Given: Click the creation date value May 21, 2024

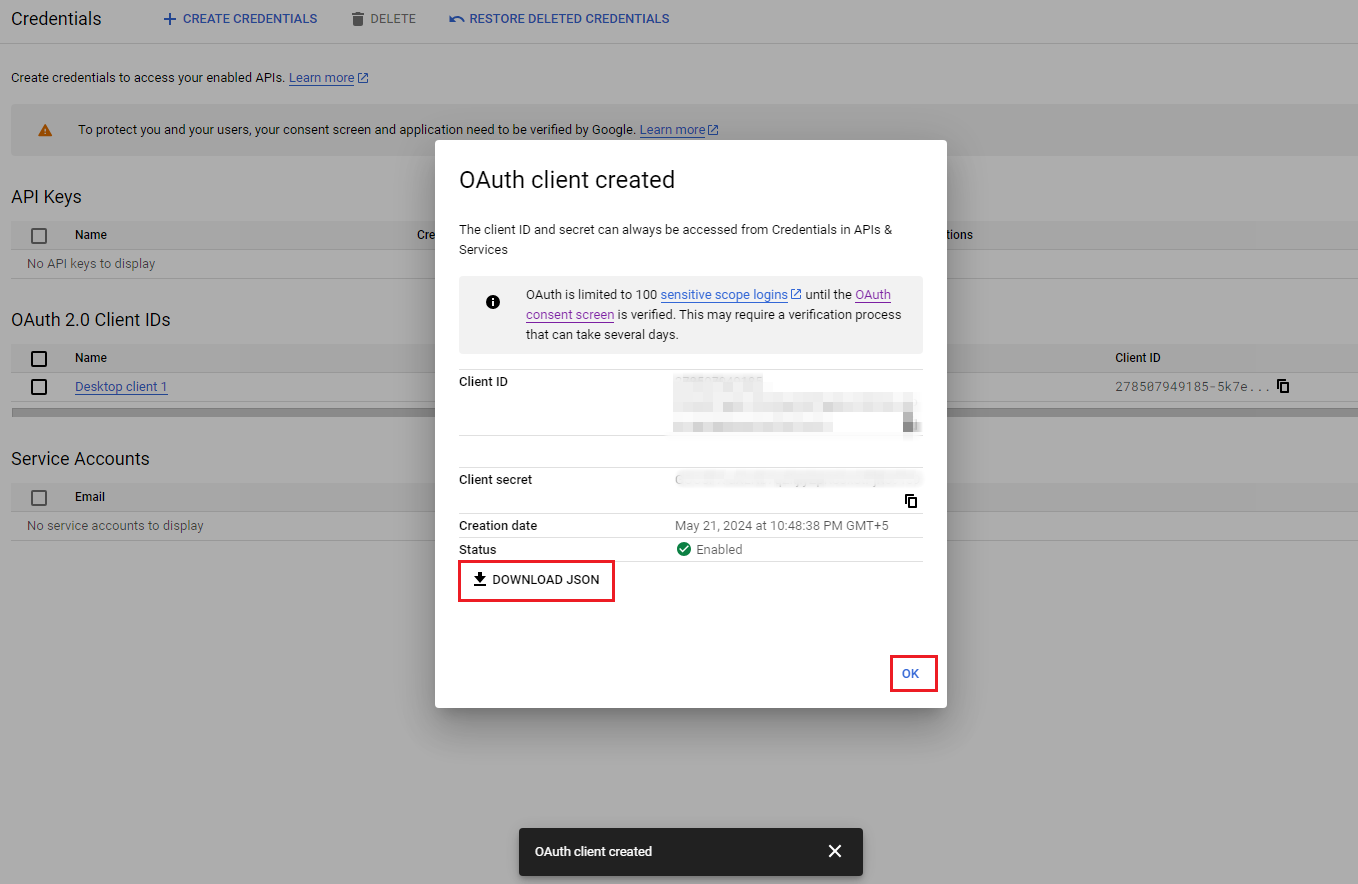Looking at the screenshot, I should [x=781, y=526].
